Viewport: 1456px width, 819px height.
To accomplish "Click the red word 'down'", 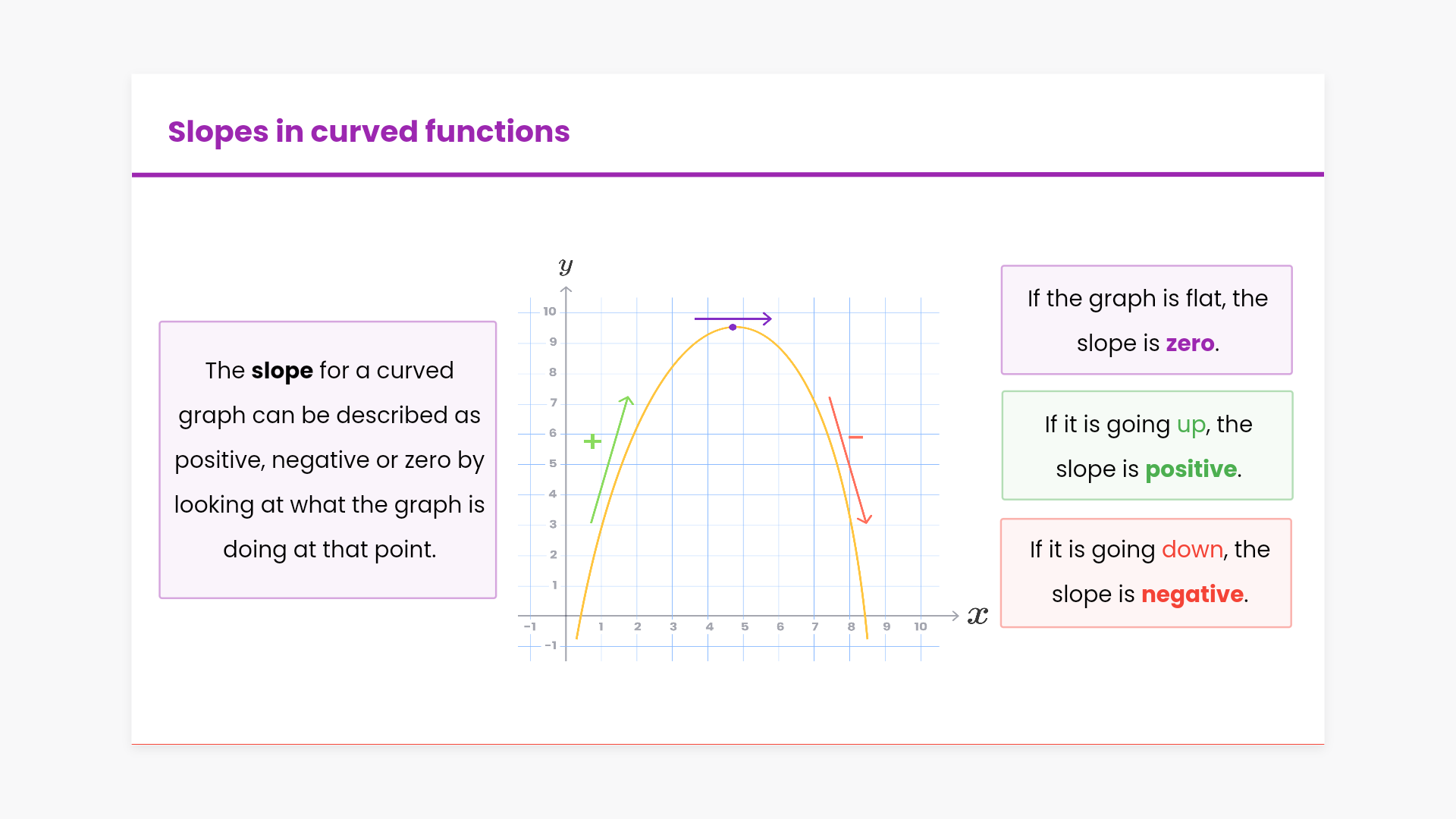I will (x=1192, y=550).
